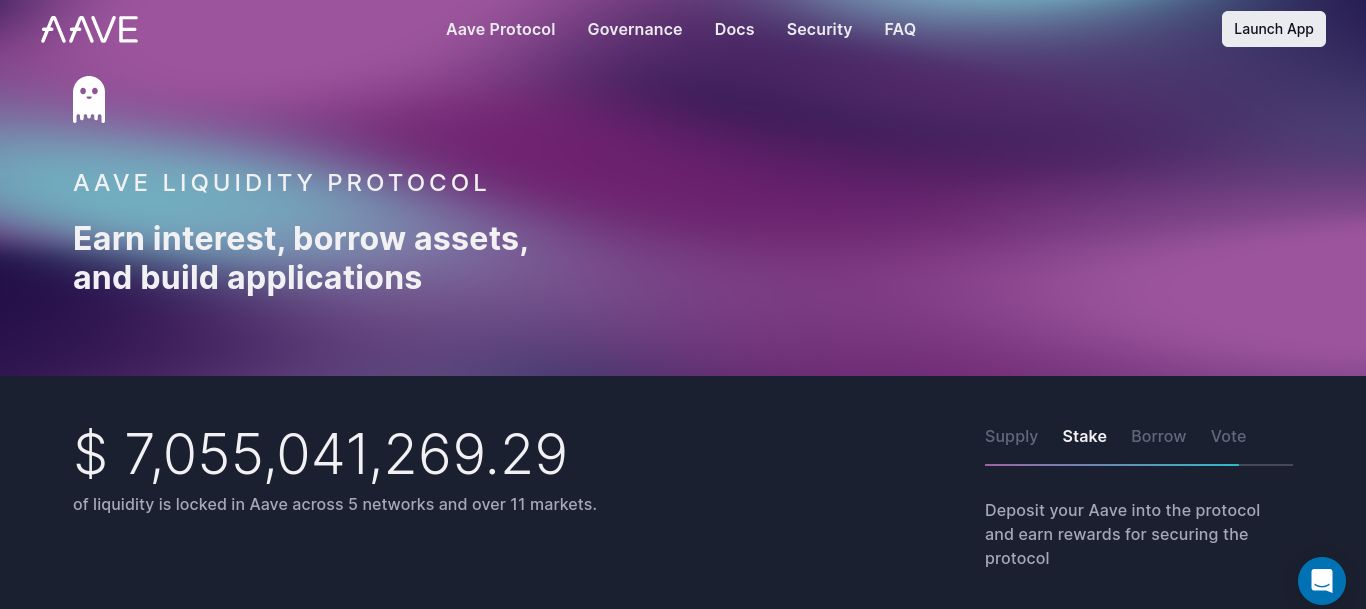Click the text about 5 networks and 11 markets
This screenshot has height=609, width=1366.
(335, 505)
